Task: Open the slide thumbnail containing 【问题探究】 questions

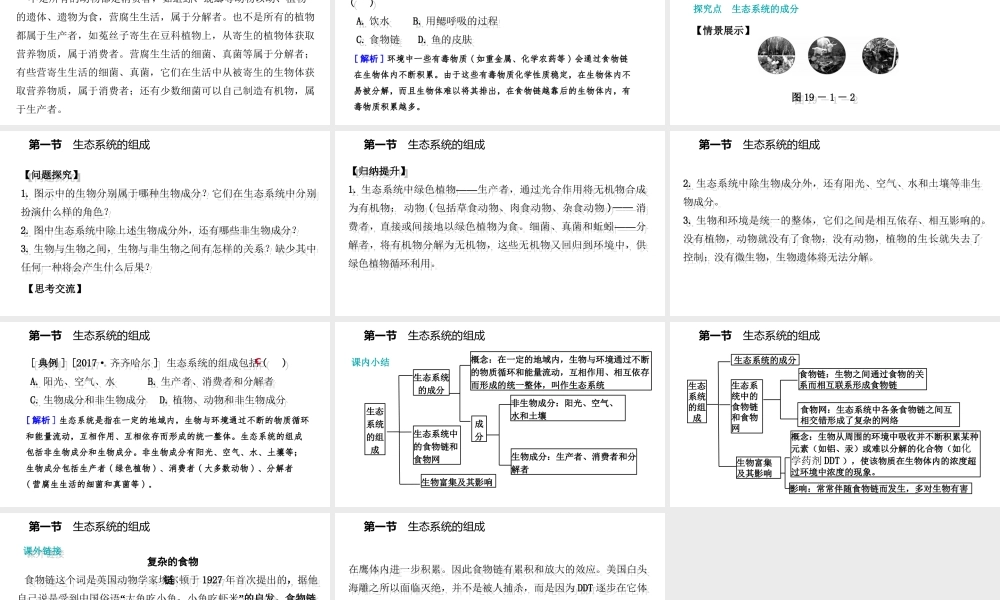Action: (165, 224)
